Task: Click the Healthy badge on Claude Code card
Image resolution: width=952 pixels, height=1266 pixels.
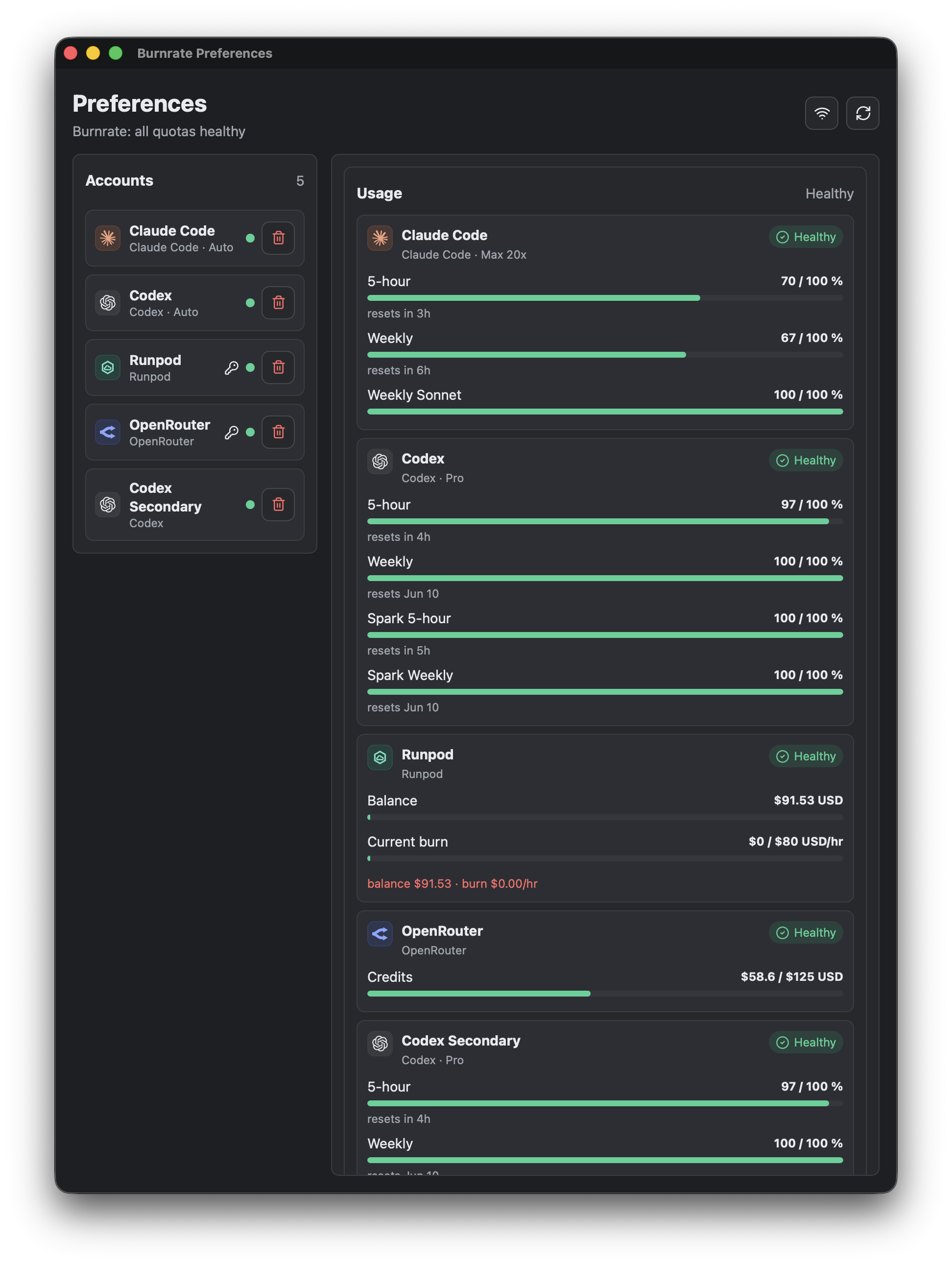Action: (806, 237)
